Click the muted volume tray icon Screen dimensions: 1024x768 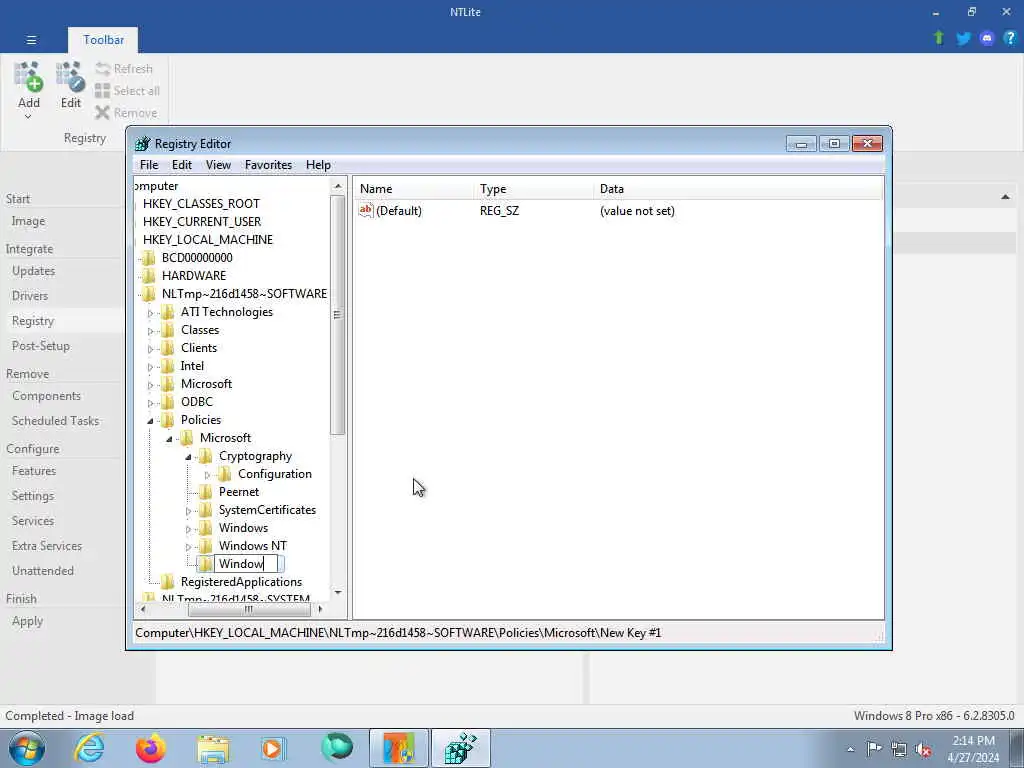[923, 749]
